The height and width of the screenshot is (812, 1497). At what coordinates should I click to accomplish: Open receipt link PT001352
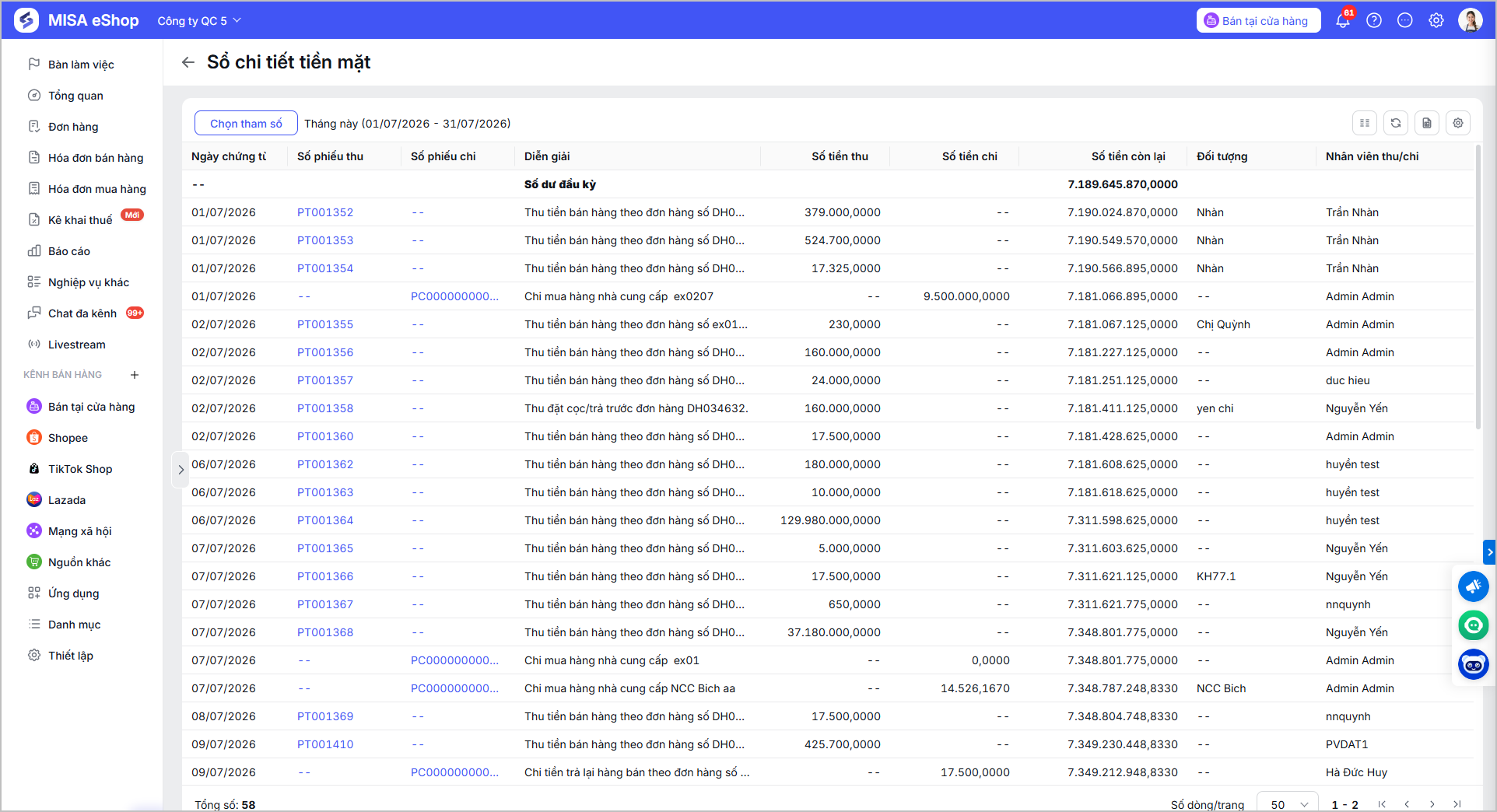[325, 212]
